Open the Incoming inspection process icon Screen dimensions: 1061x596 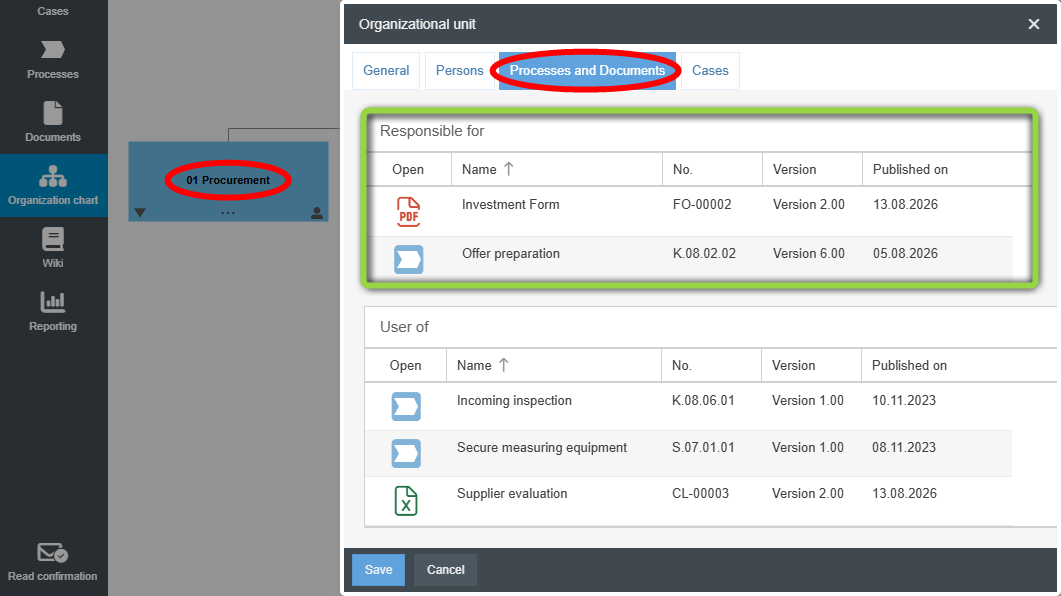406,407
